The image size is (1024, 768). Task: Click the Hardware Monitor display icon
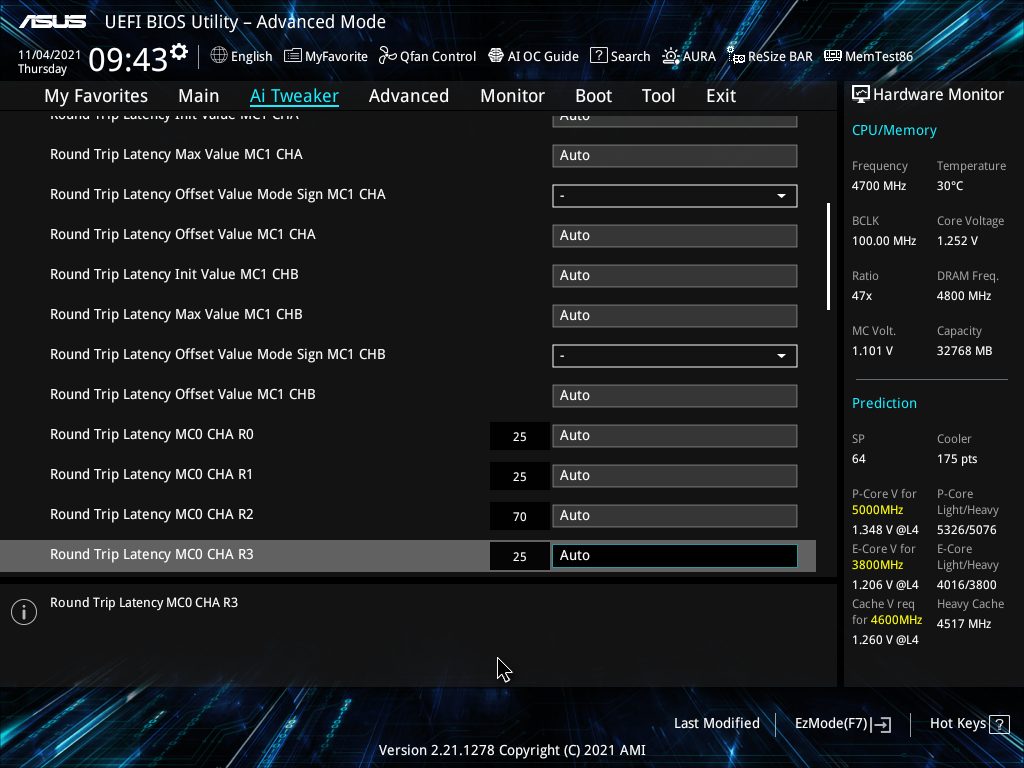861,95
